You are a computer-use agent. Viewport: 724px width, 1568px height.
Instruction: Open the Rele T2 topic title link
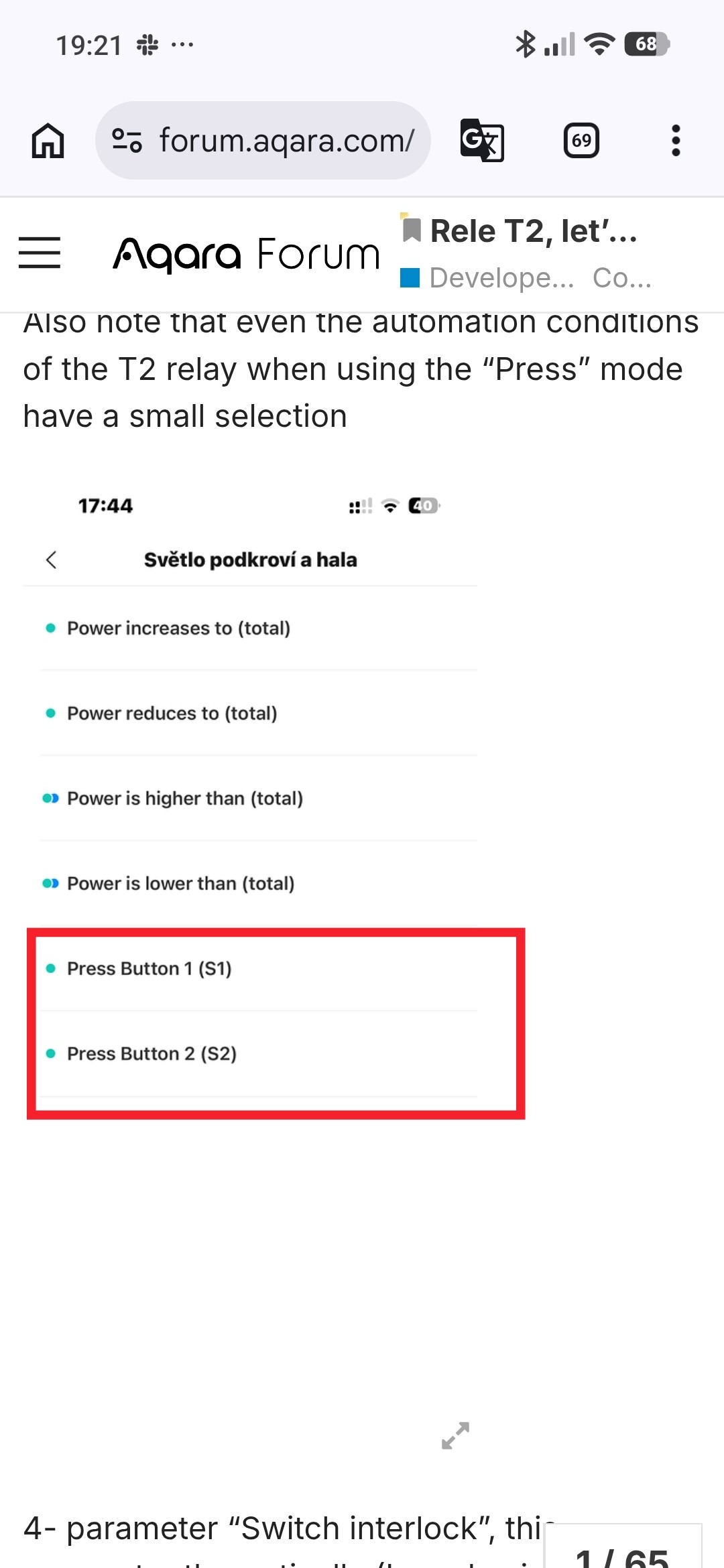coord(534,231)
